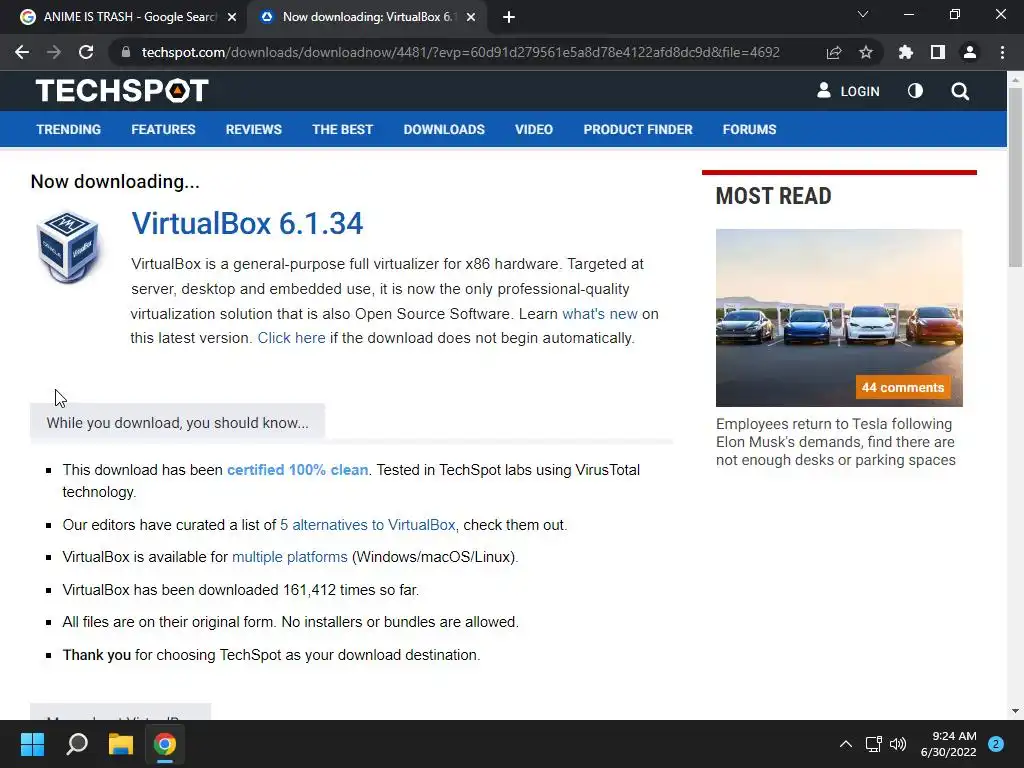Open the clock showing 9:24 AM
The image size is (1024, 768).
[x=948, y=744]
